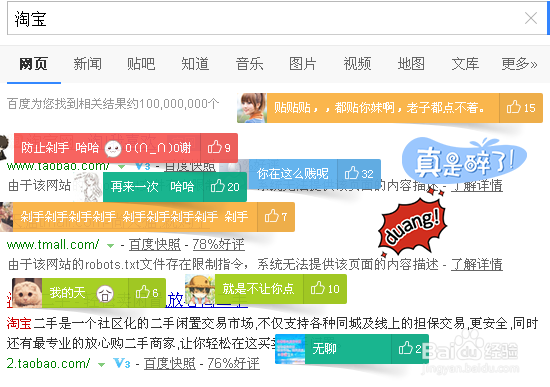Expand the 更多» menu

coord(519,64)
